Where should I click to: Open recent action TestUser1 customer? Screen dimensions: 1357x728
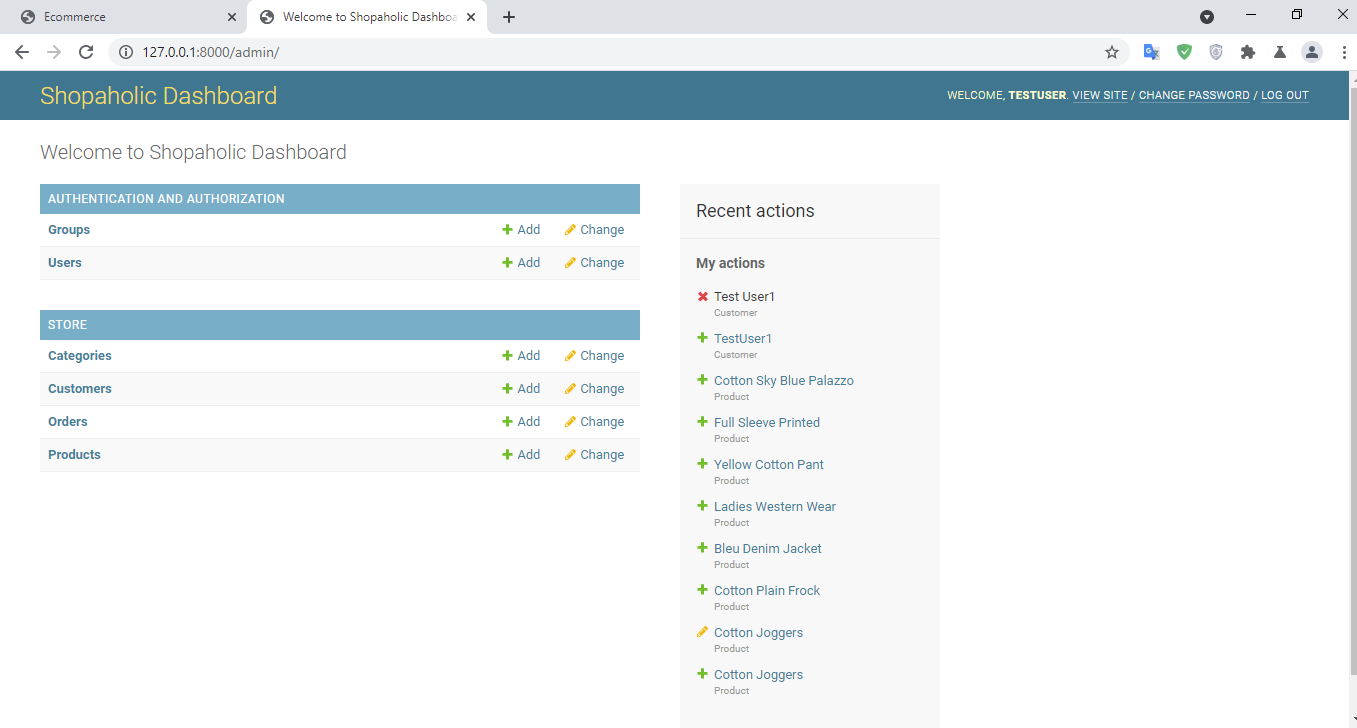(743, 339)
